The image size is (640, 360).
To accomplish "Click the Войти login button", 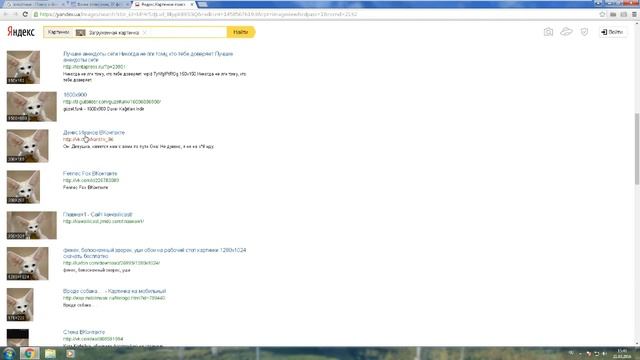I will pos(612,32).
